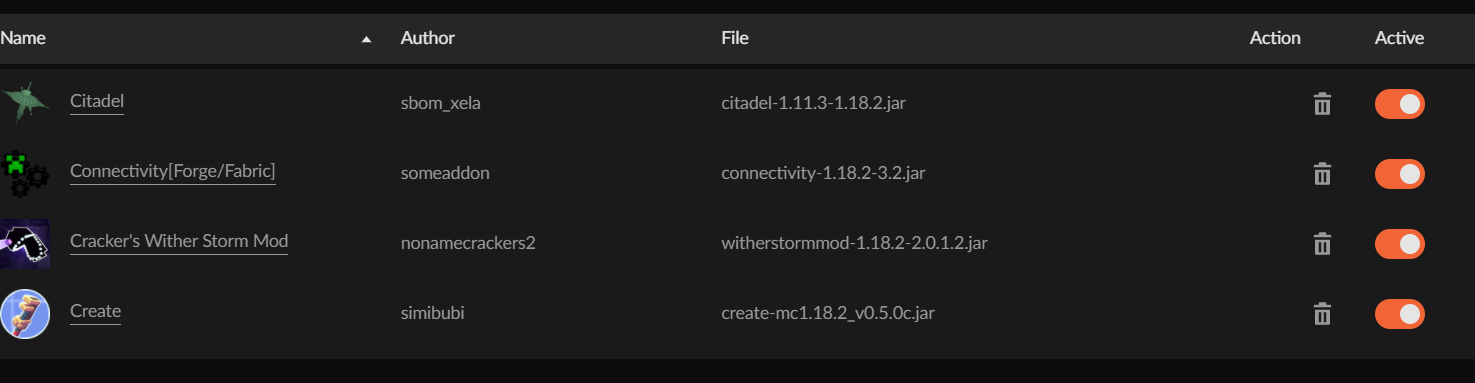Delete the Citadel mod with trash icon

(1322, 104)
